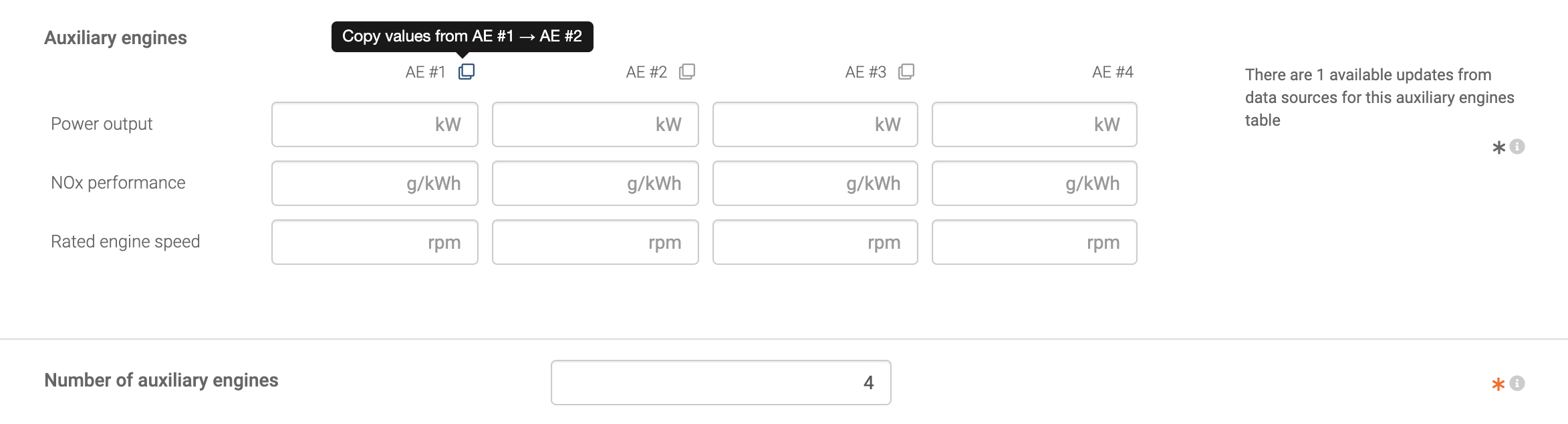1568x424 pixels.
Task: Select AE #1 NOx performance g/kWh field
Action: [x=375, y=183]
